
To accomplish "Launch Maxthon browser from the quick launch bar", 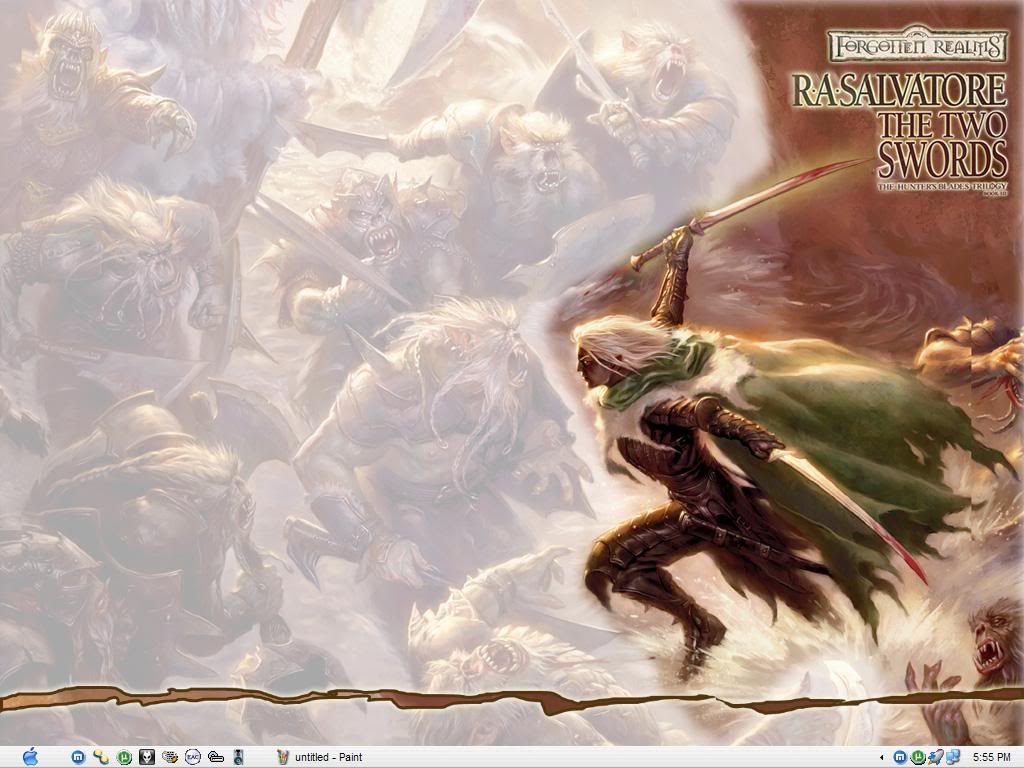I will tap(78, 757).
